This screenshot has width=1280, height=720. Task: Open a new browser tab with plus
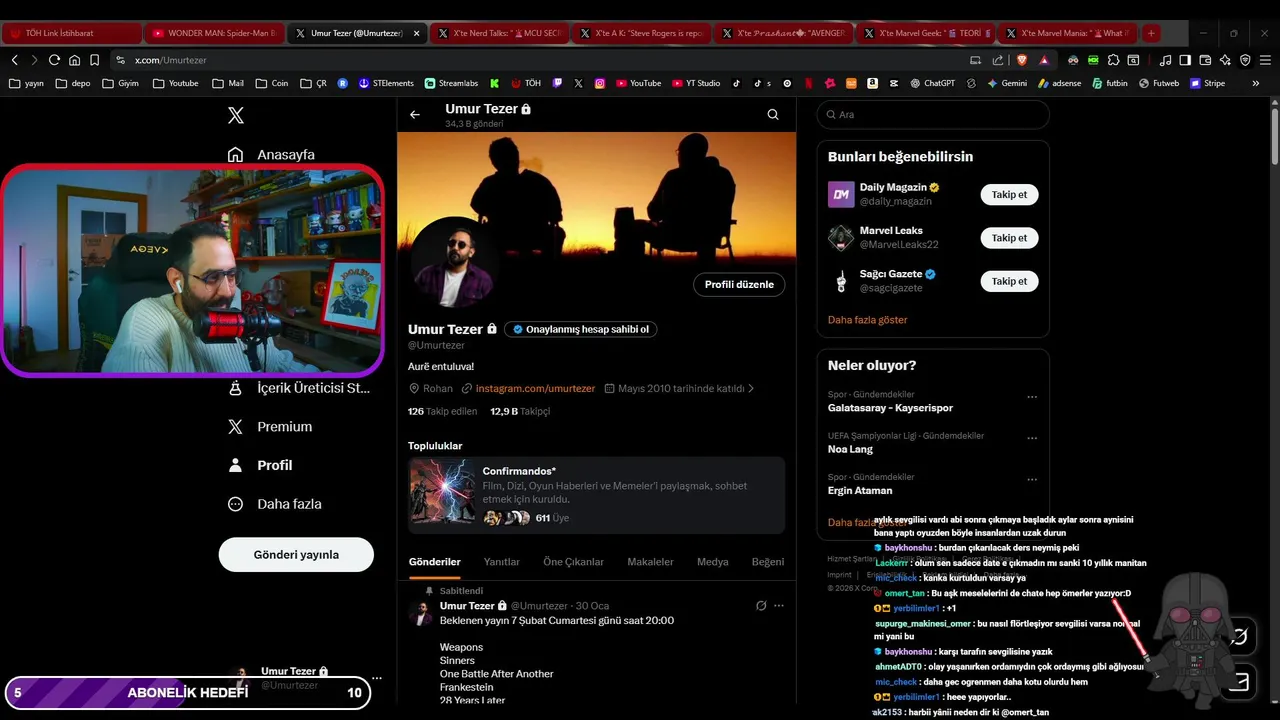[x=1151, y=33]
